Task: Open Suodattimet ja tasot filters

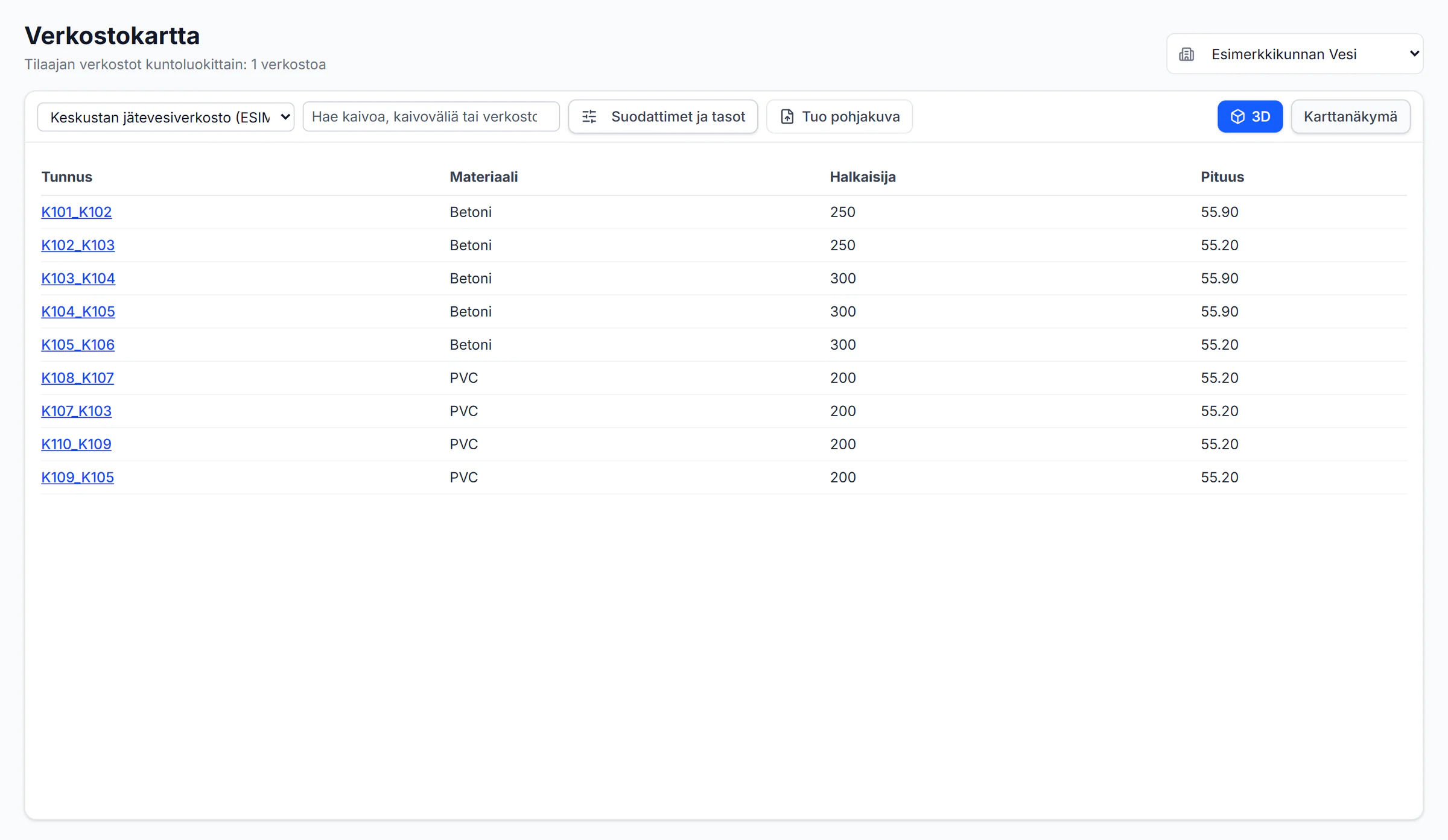Action: point(663,116)
